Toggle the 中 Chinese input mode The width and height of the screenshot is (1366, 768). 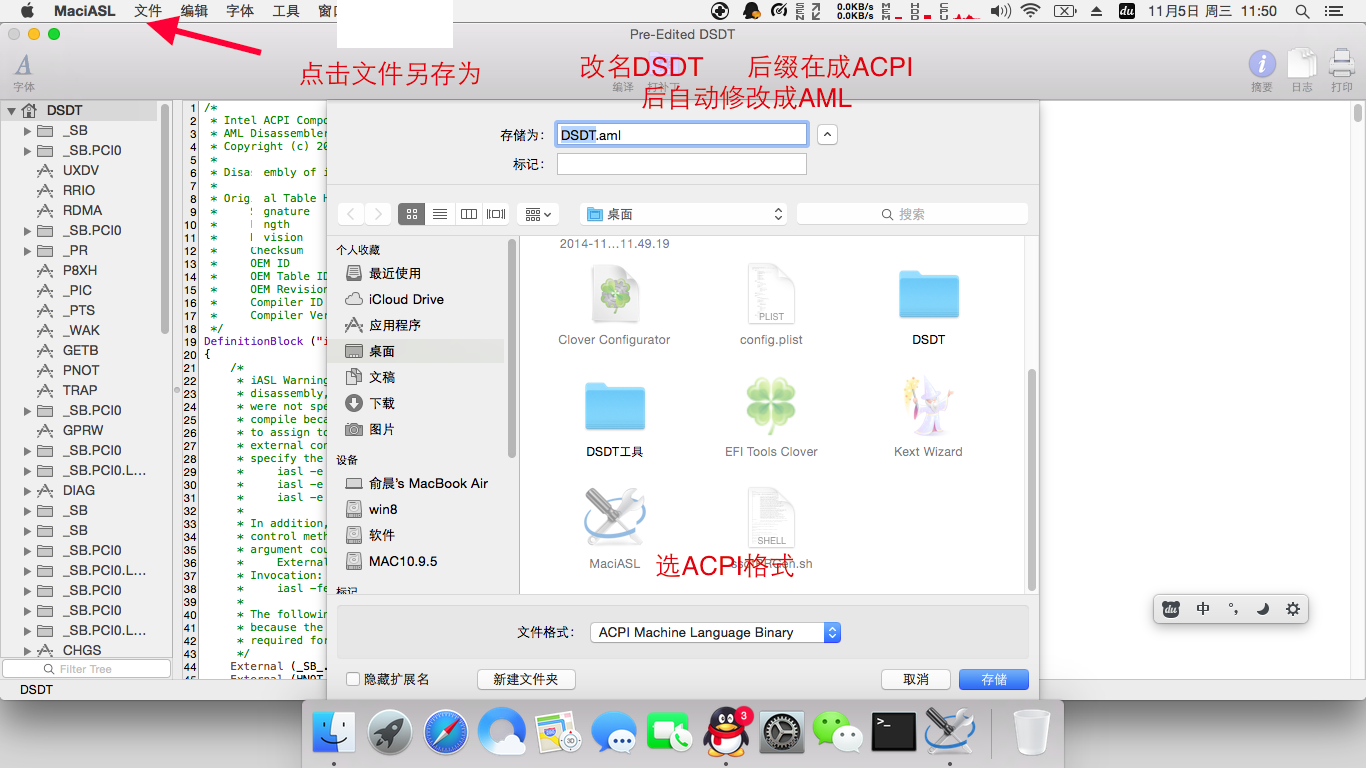pyautogui.click(x=1203, y=608)
